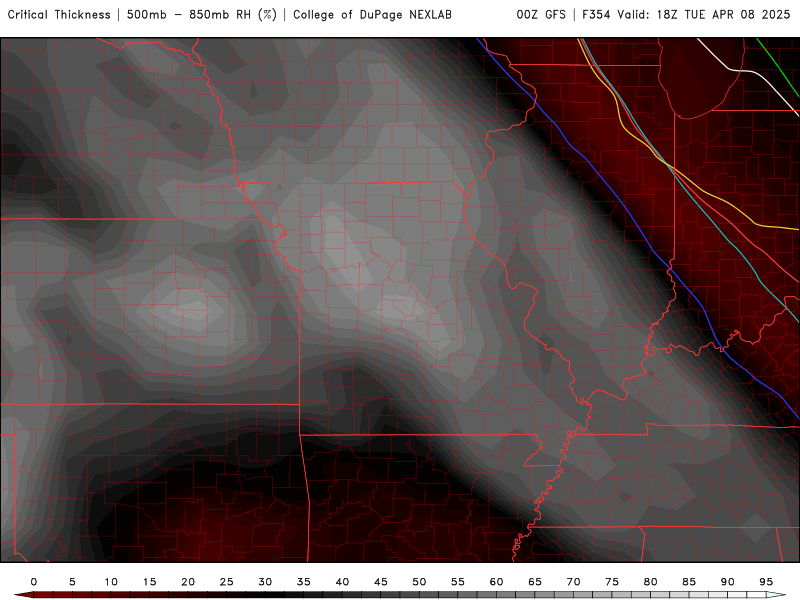The height and width of the screenshot is (600, 800).
Task: Click the "20" value on the color scale
Action: pos(188,582)
